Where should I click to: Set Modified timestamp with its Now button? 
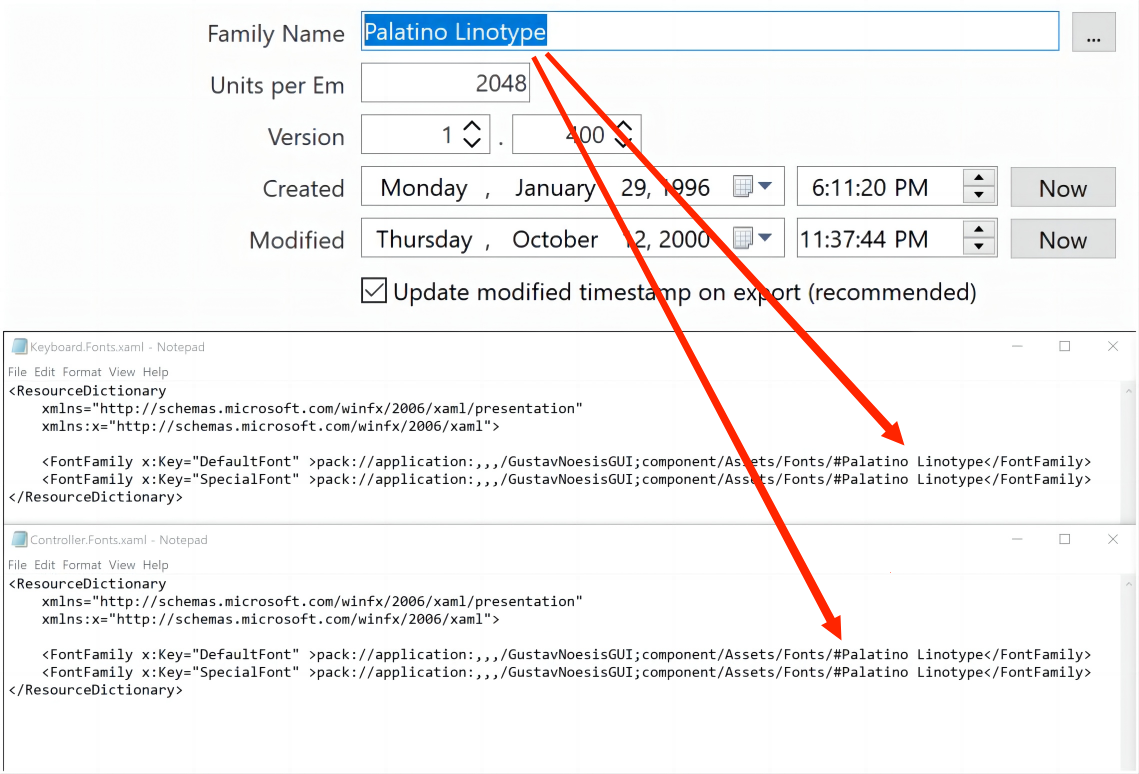point(1063,239)
